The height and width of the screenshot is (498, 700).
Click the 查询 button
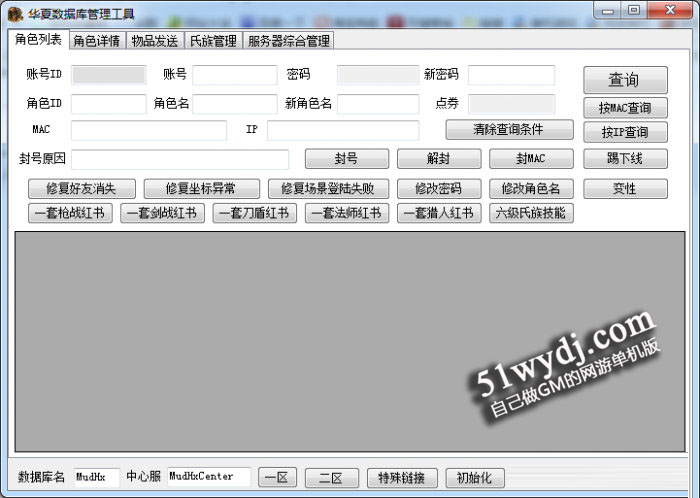click(625, 80)
